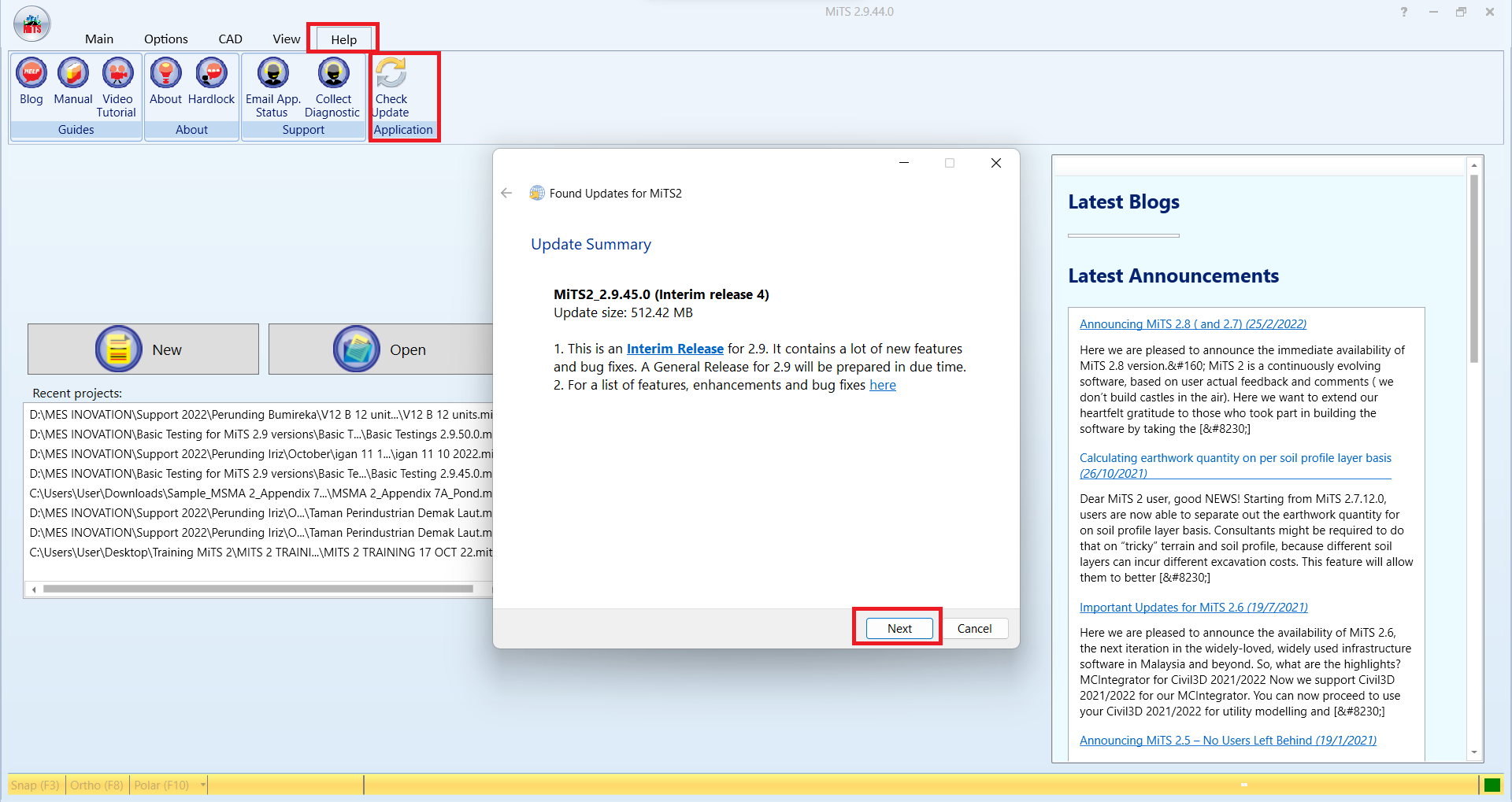Image resolution: width=1512 pixels, height=802 pixels.
Task: Select recent project MITS 2 TRAINING 17 OCT
Action: click(x=261, y=553)
